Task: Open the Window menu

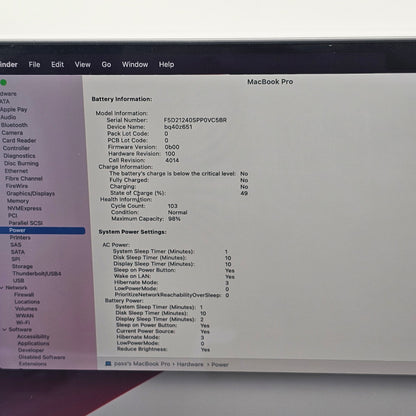Action: tap(135, 64)
